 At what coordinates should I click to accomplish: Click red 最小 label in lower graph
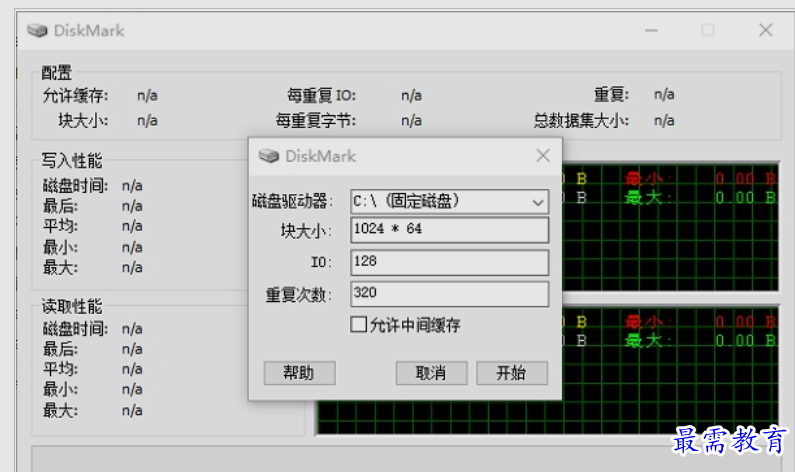[648, 321]
